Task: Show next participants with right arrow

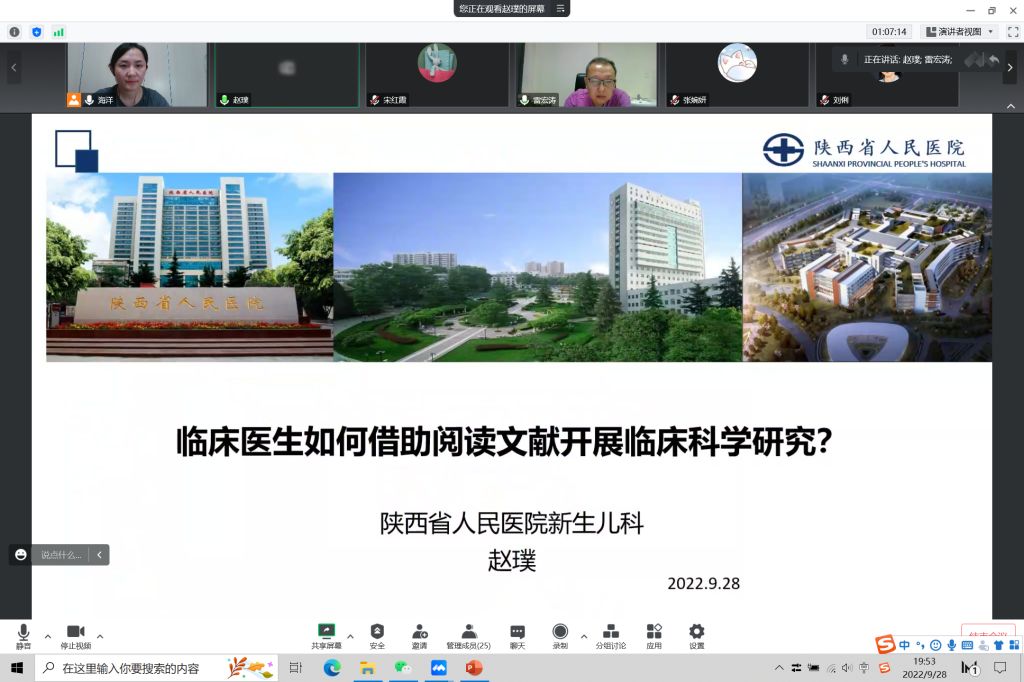Action: point(1012,67)
